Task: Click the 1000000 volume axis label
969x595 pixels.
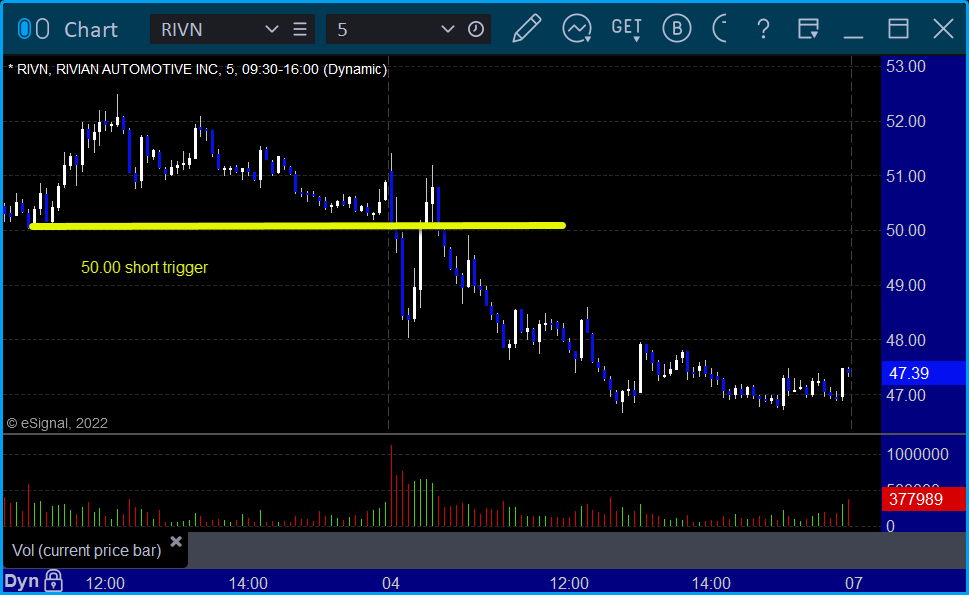Action: coord(918,455)
